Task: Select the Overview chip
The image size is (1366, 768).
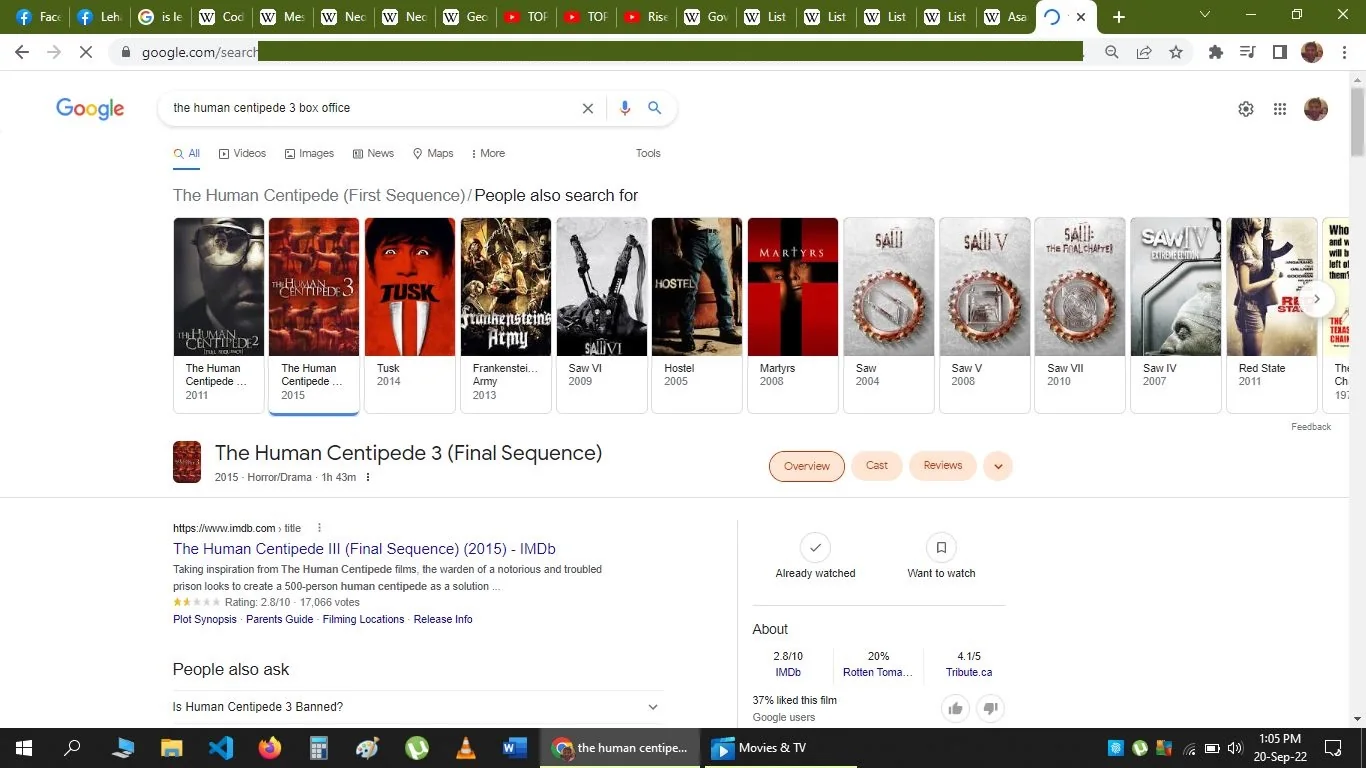Action: [x=807, y=466]
